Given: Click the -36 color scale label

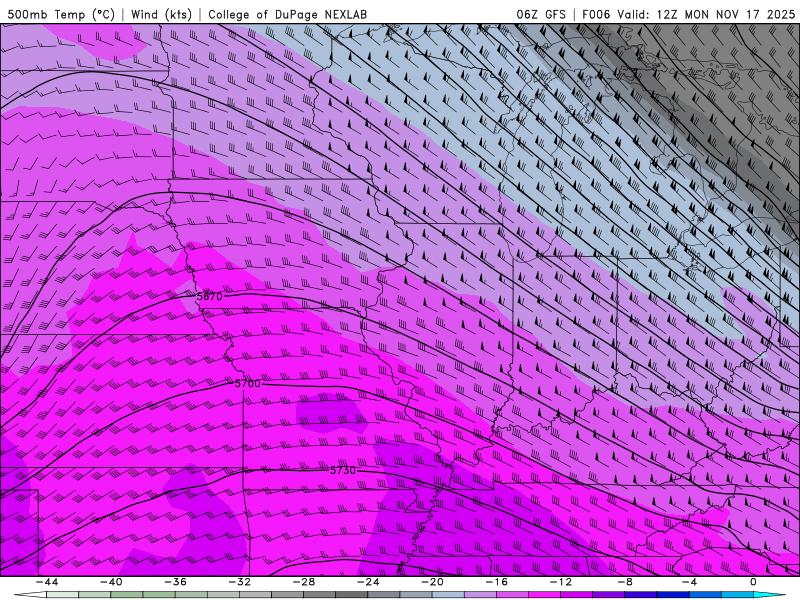Looking at the screenshot, I should tap(175, 582).
